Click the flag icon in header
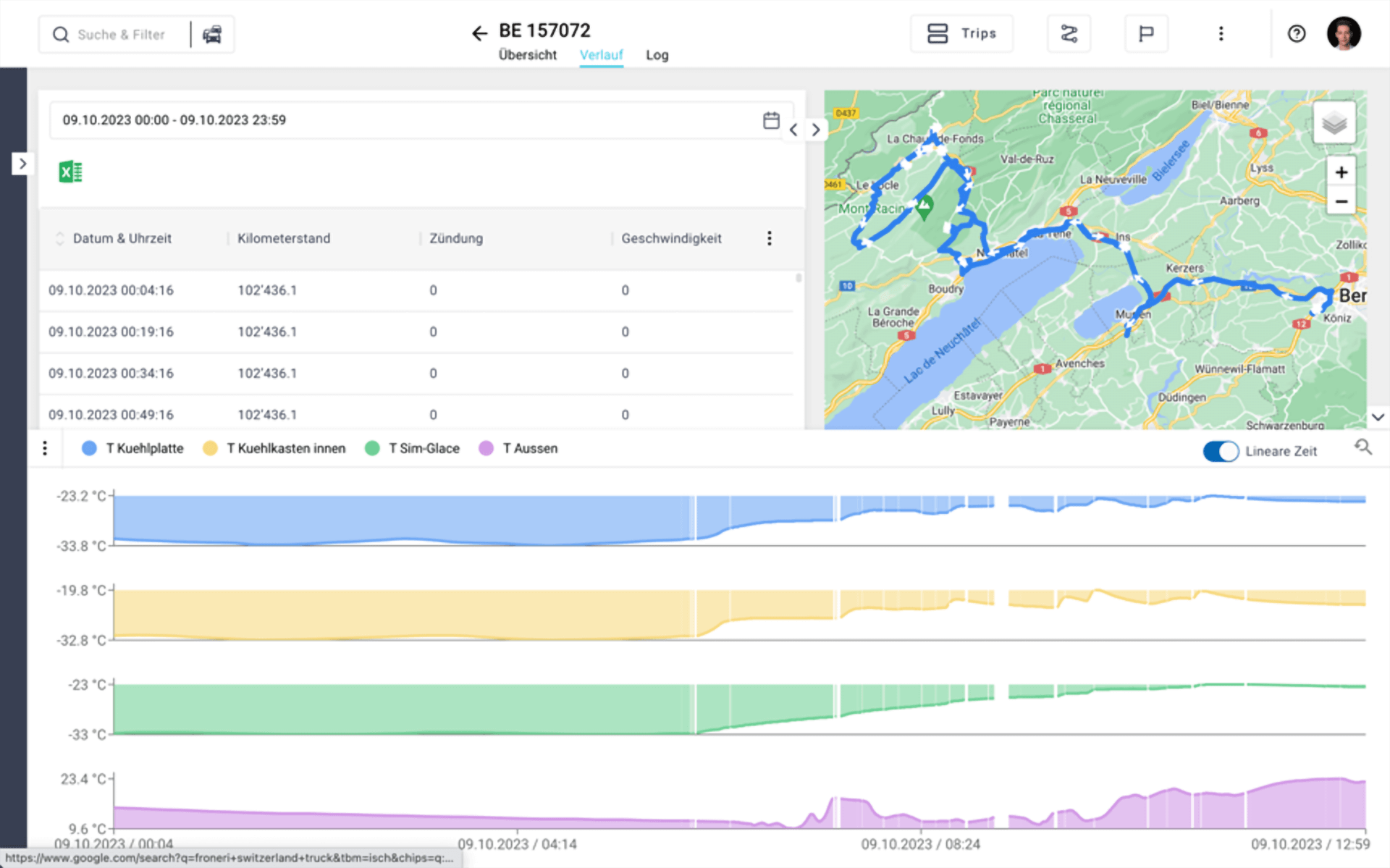Image resolution: width=1390 pixels, height=868 pixels. point(1145,33)
